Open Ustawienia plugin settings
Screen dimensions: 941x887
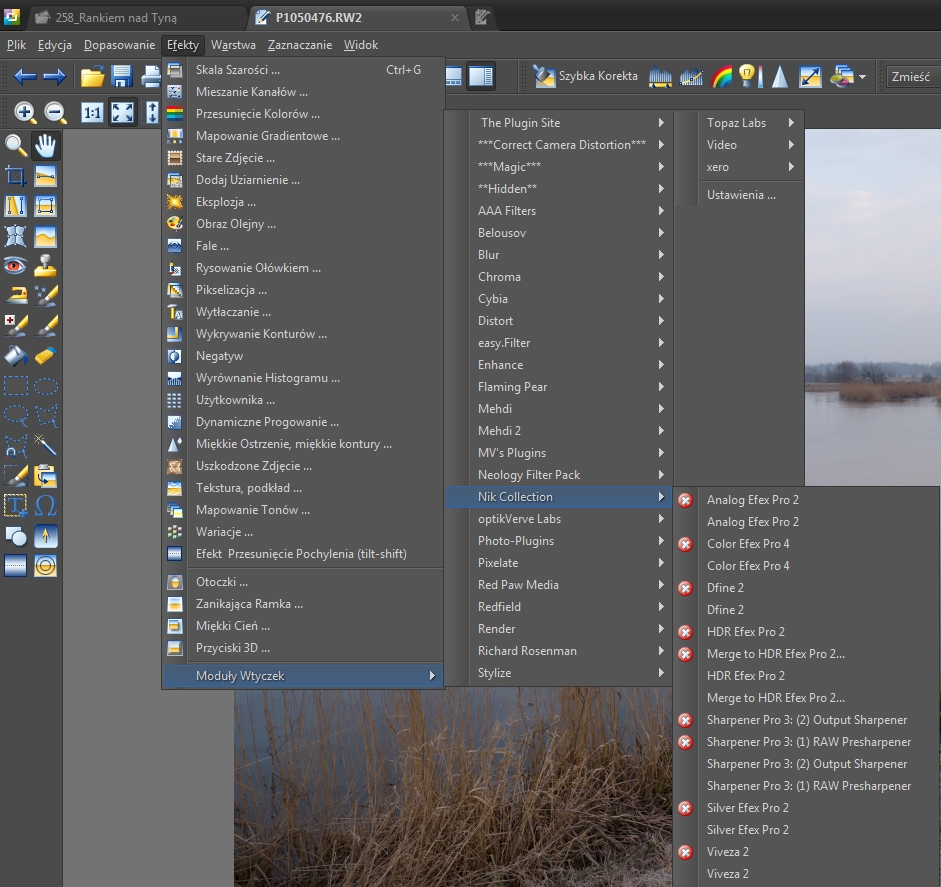[x=741, y=195]
